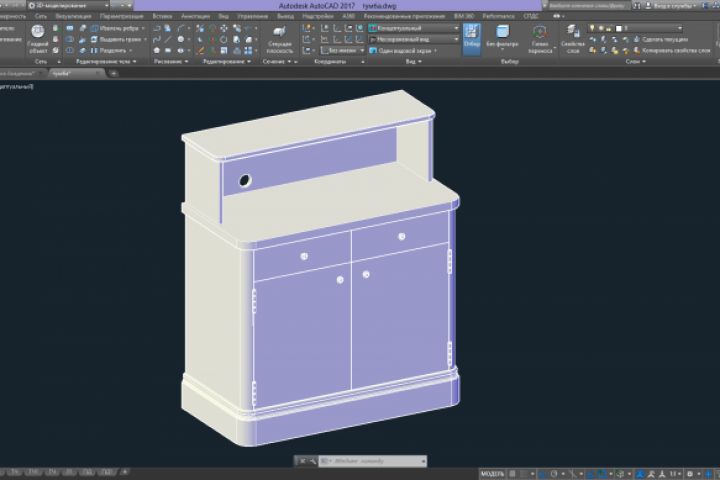Click the layer color swatch

619,28
